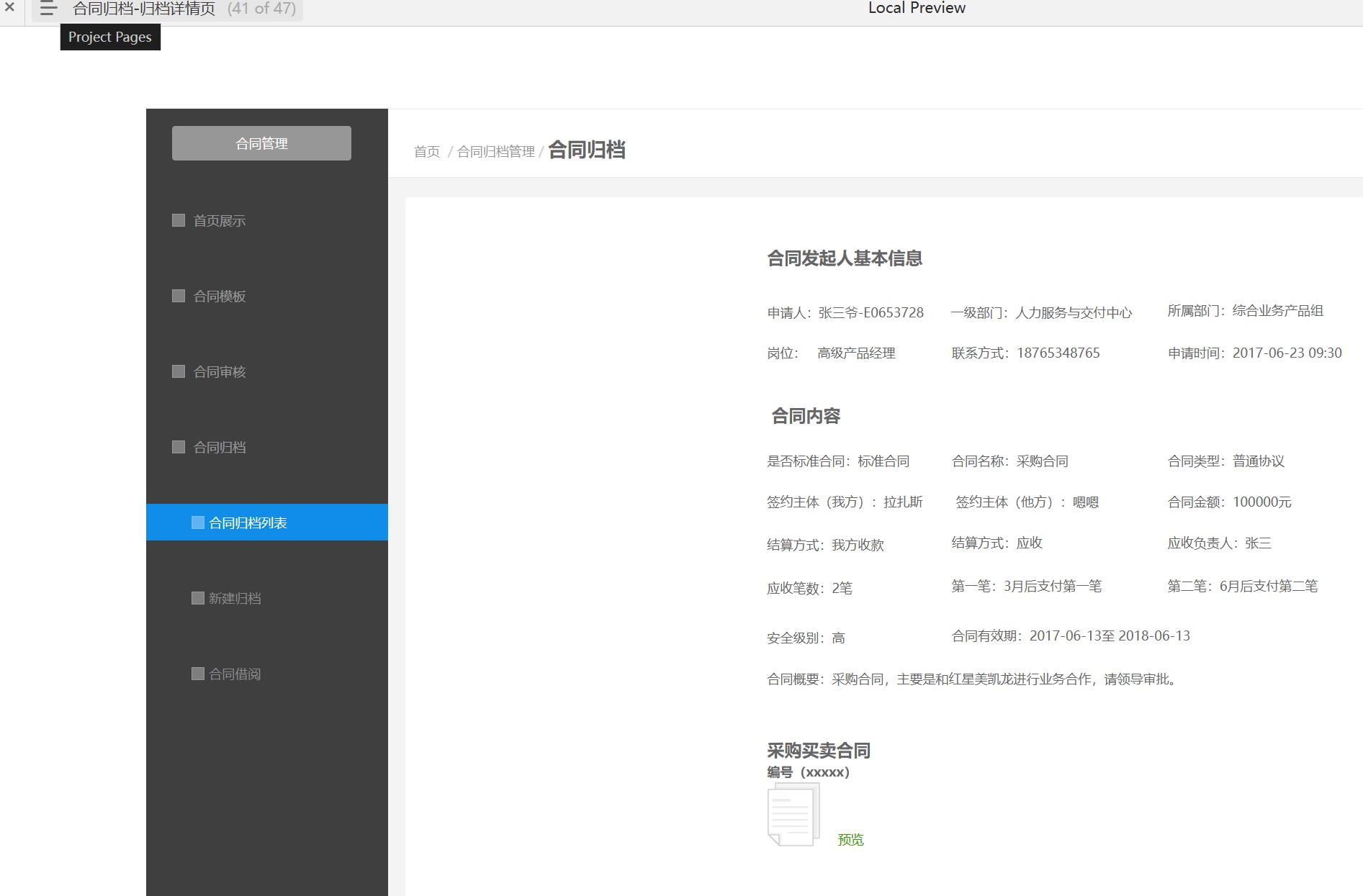Click the text 第一笔：3月后支付第一笔

[x=1026, y=587]
